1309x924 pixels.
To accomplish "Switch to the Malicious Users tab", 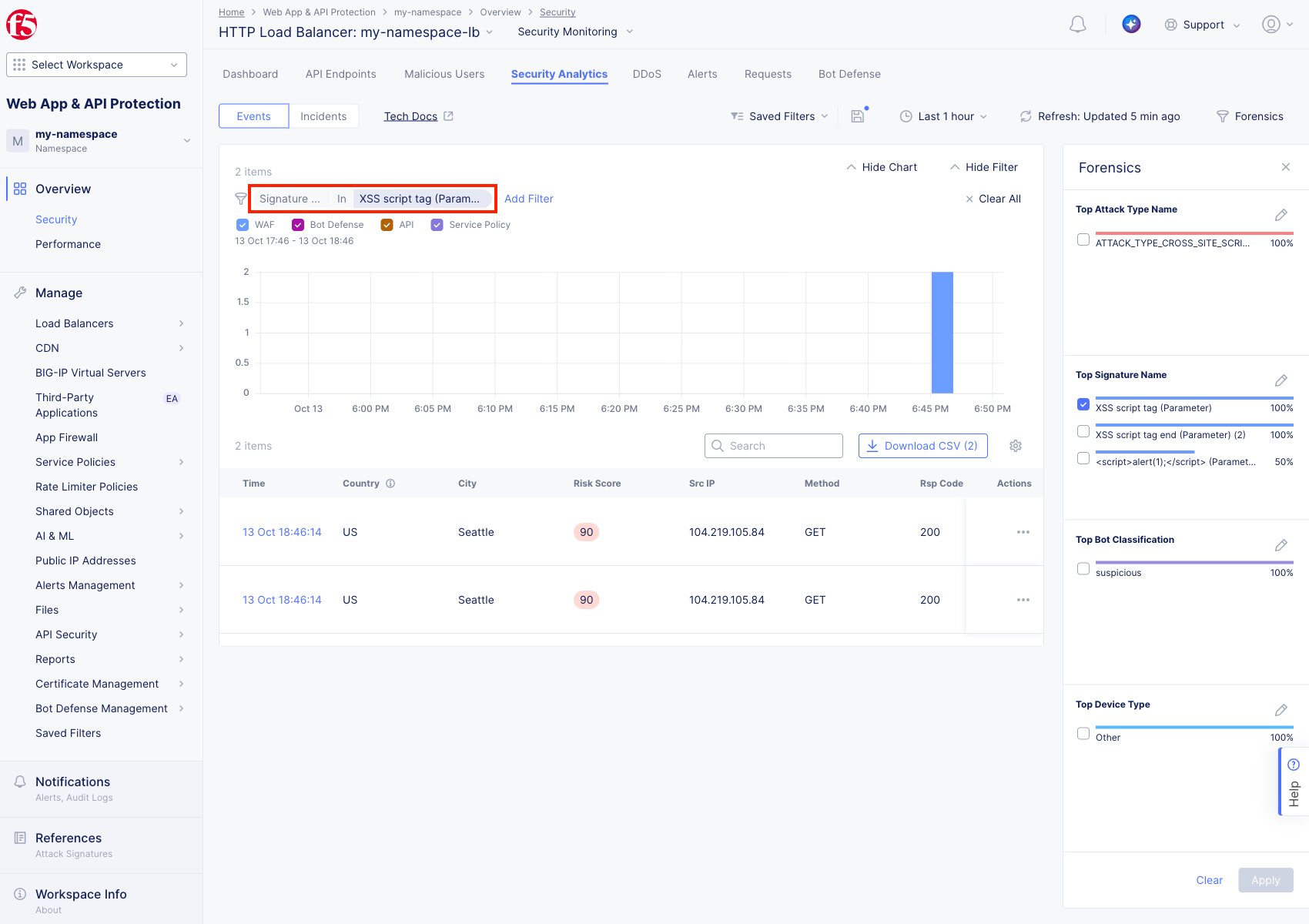I will [x=444, y=74].
